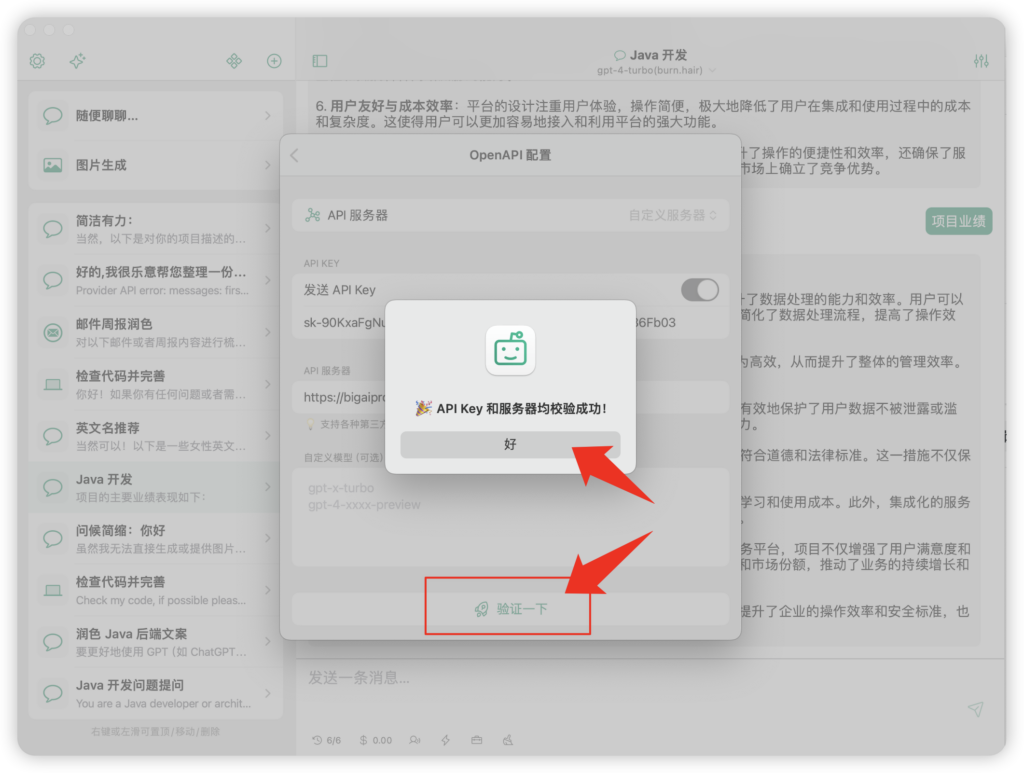
Task: Click chat bubble icon of Java 开发问题提问
Action: pyautogui.click(x=52, y=693)
